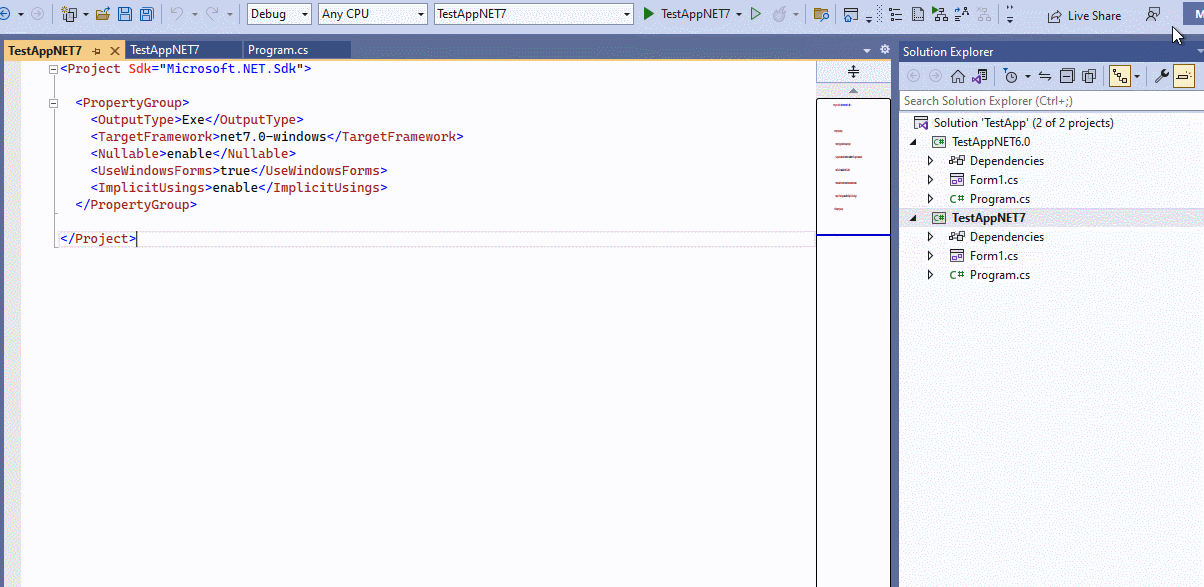Open the Any CPU platform dropdown
This screenshot has width=1204, height=587.
point(421,14)
